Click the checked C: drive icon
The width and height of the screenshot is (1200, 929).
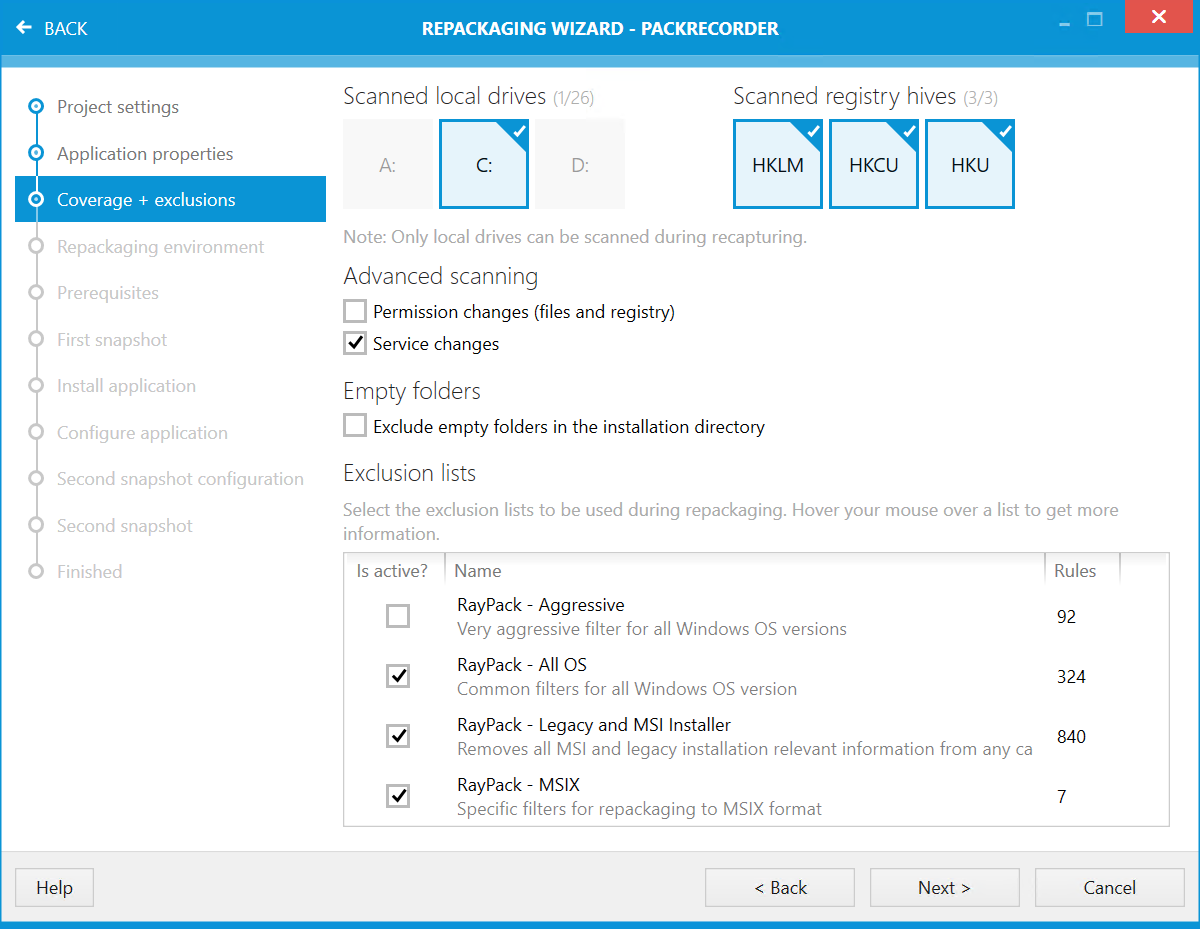[484, 163]
